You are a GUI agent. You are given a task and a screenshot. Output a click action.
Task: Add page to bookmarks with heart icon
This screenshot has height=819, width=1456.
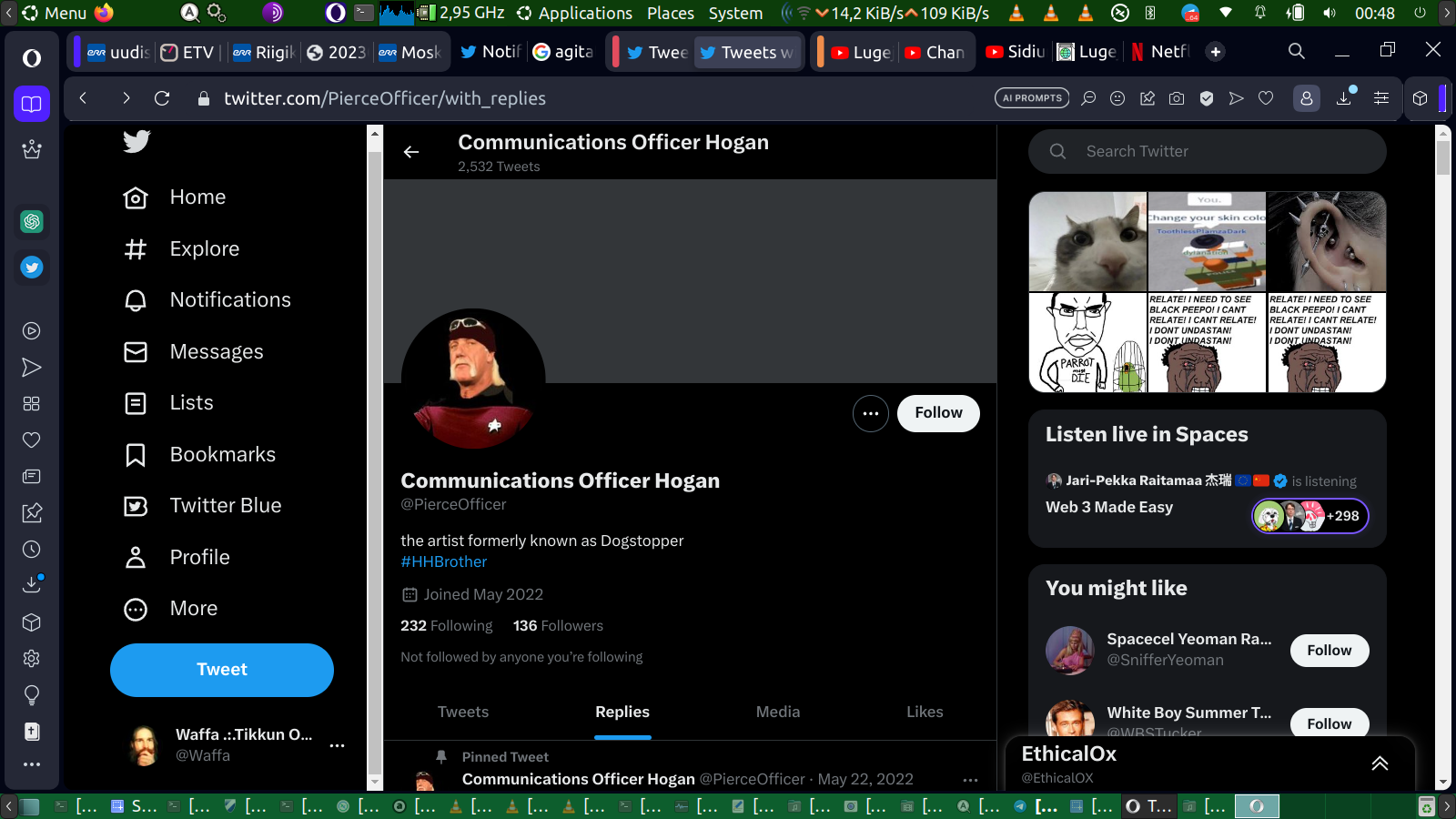(x=1266, y=98)
